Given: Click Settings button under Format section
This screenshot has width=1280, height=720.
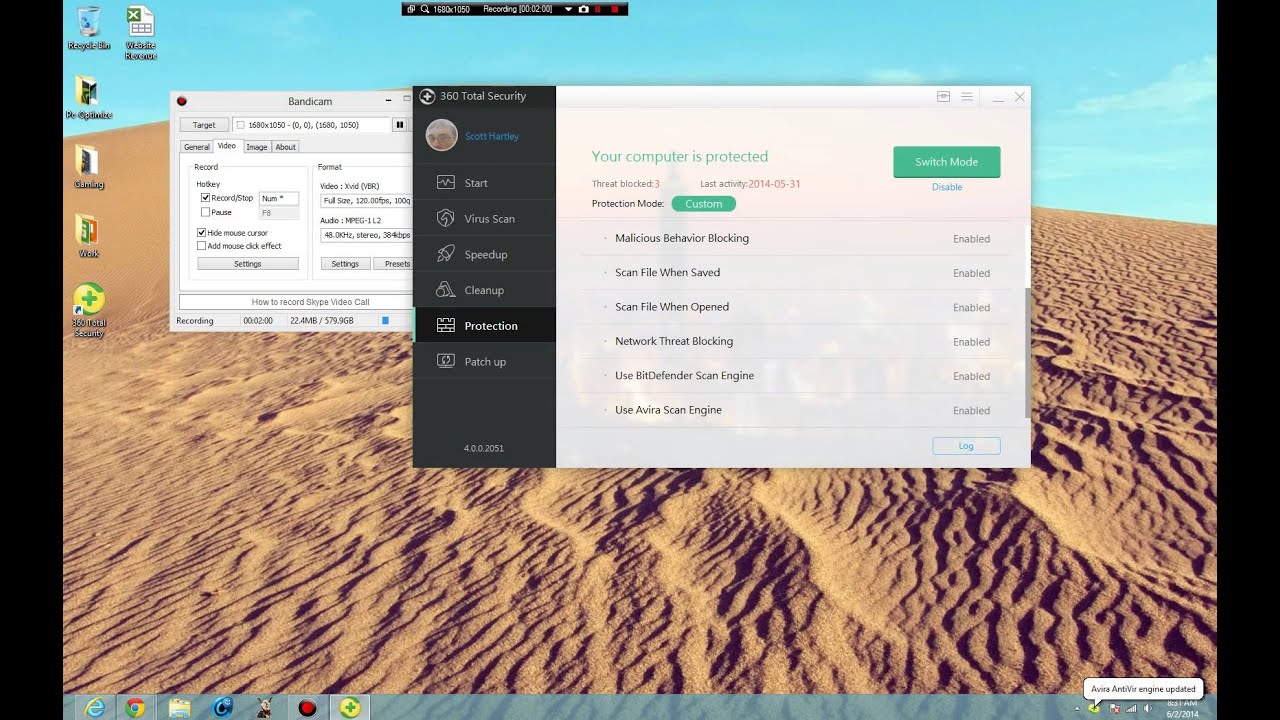Looking at the screenshot, I should point(345,264).
